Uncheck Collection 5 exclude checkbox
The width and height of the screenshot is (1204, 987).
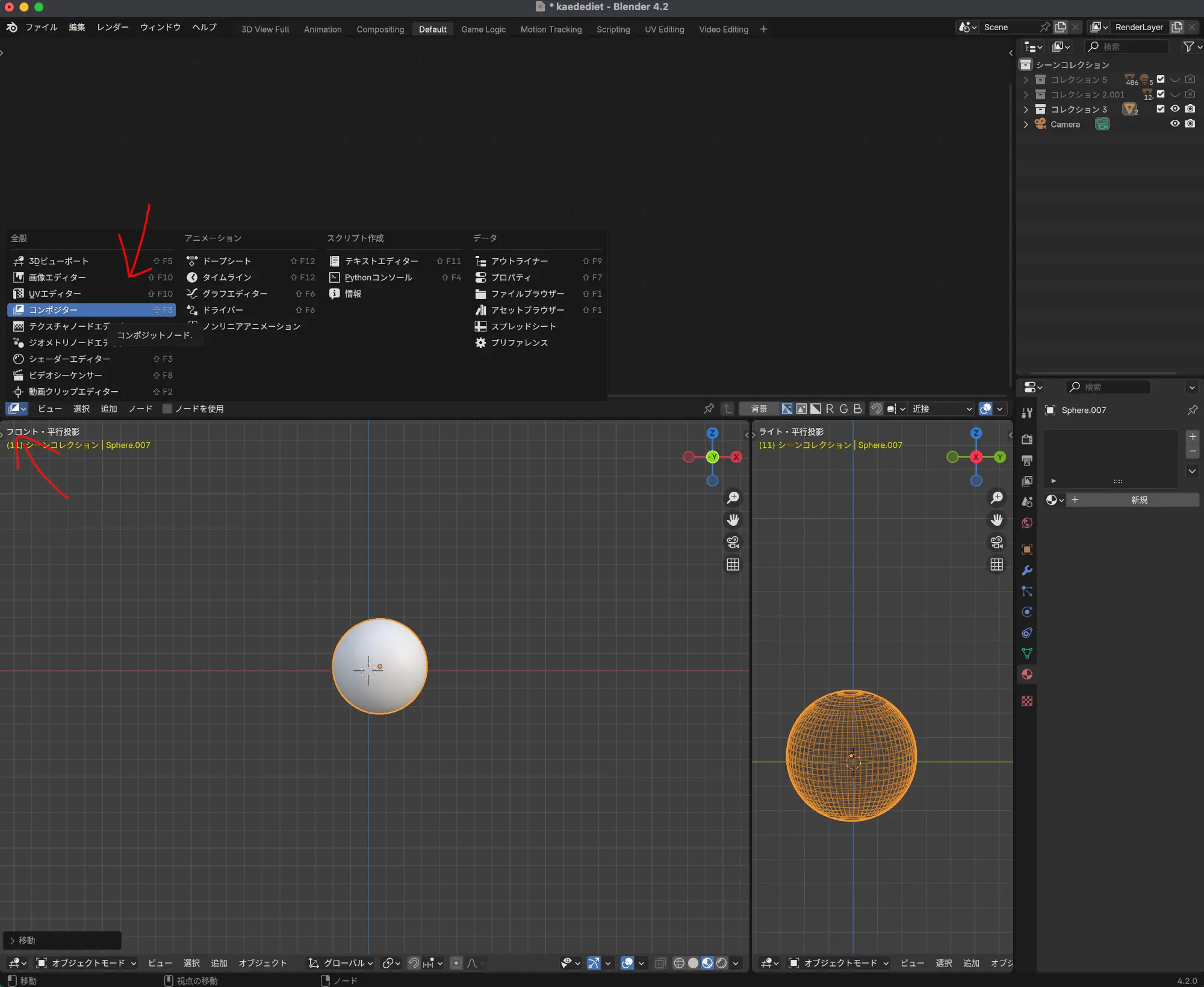(1161, 79)
